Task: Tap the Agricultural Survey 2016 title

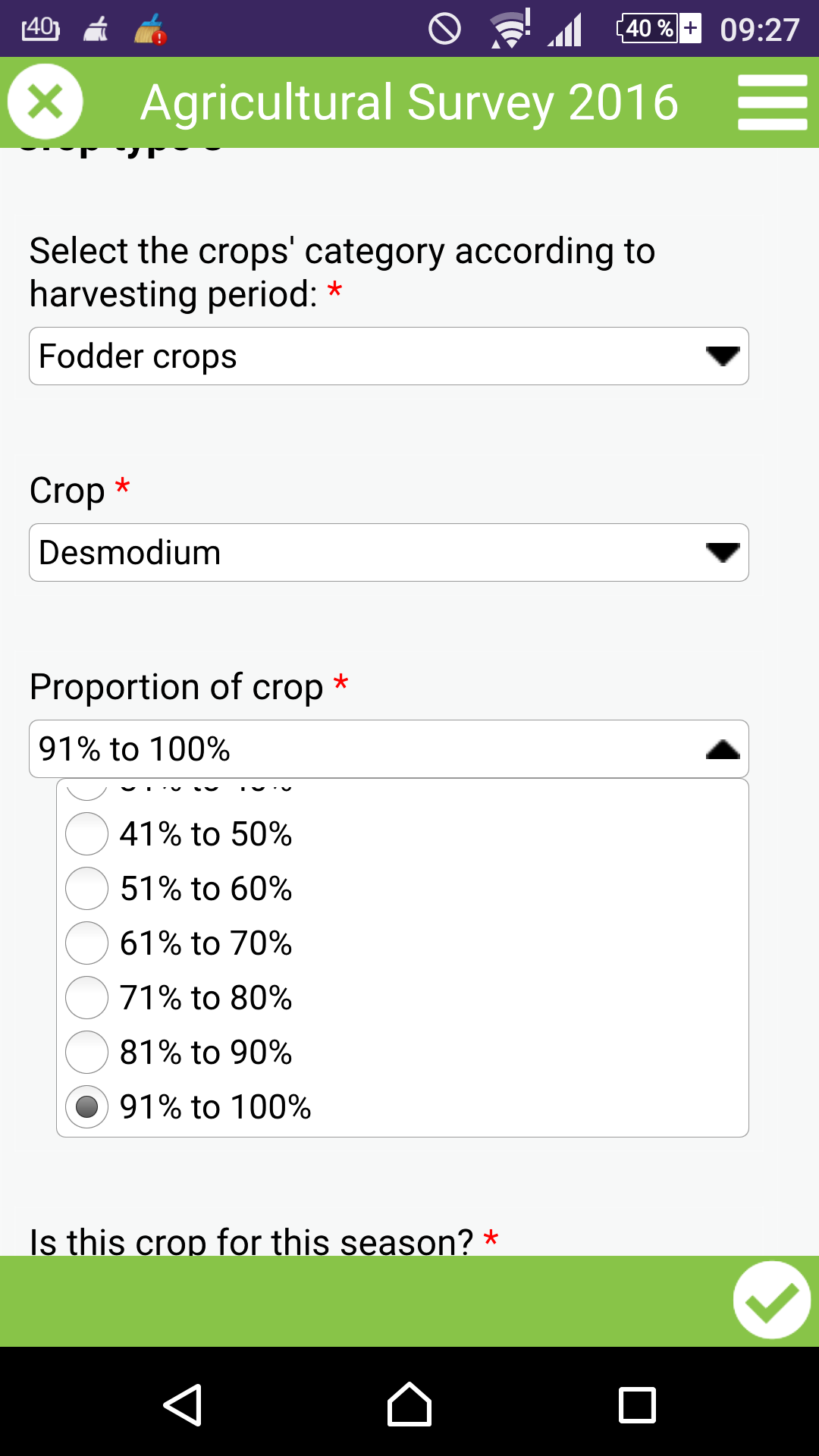Action: pyautogui.click(x=409, y=102)
